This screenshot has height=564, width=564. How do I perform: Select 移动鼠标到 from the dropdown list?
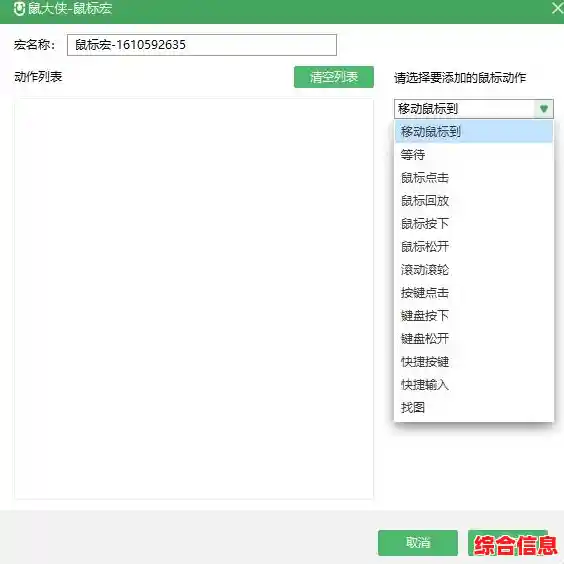474,132
